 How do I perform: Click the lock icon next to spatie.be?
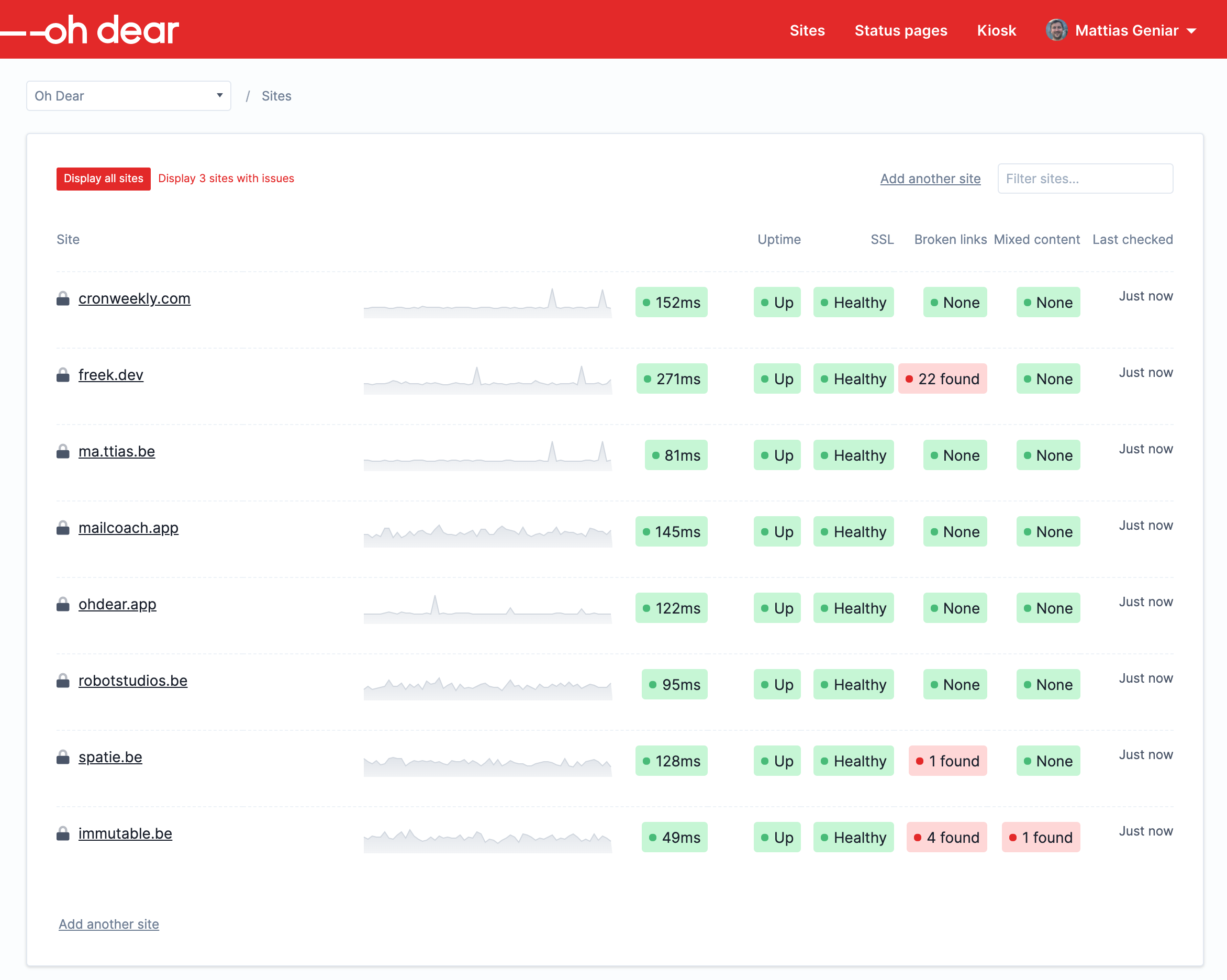click(63, 758)
